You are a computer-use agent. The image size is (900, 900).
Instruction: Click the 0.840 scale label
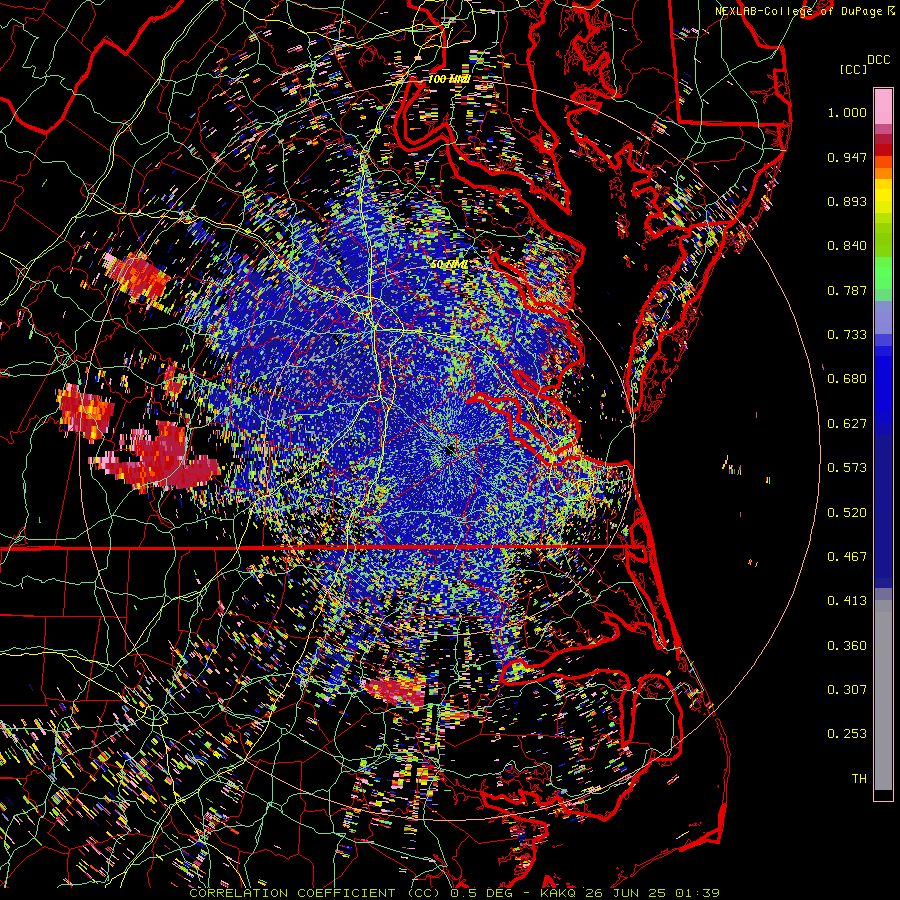coord(847,246)
